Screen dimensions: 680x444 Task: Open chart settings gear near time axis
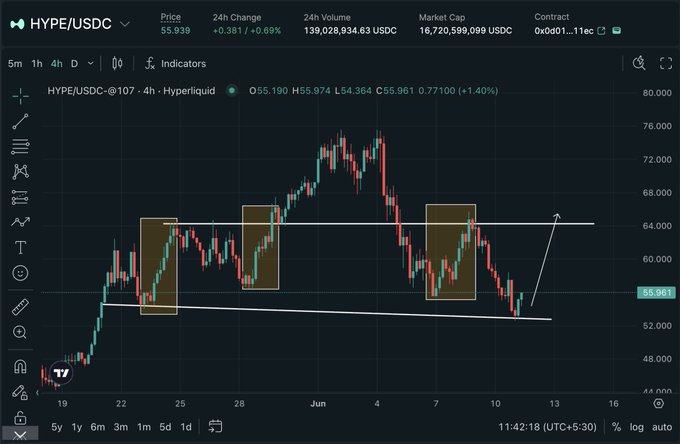658,403
